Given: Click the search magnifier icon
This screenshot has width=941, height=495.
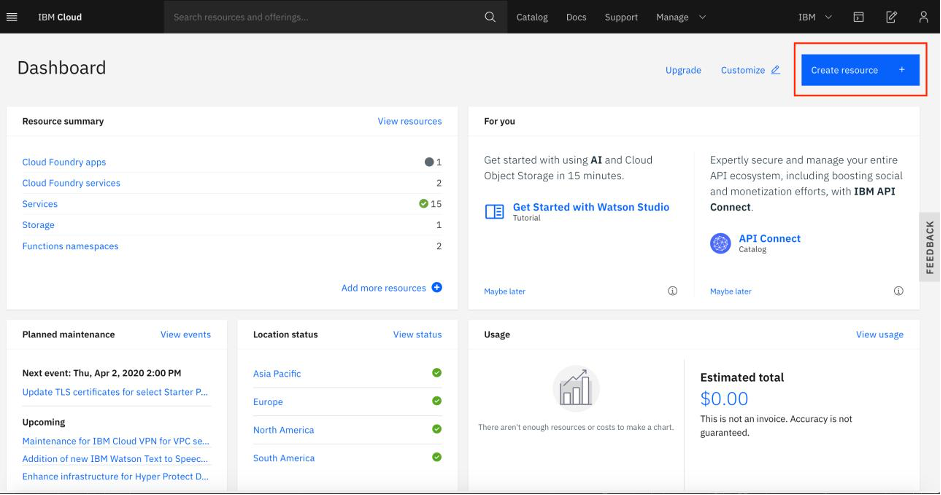Looking at the screenshot, I should 490,17.
